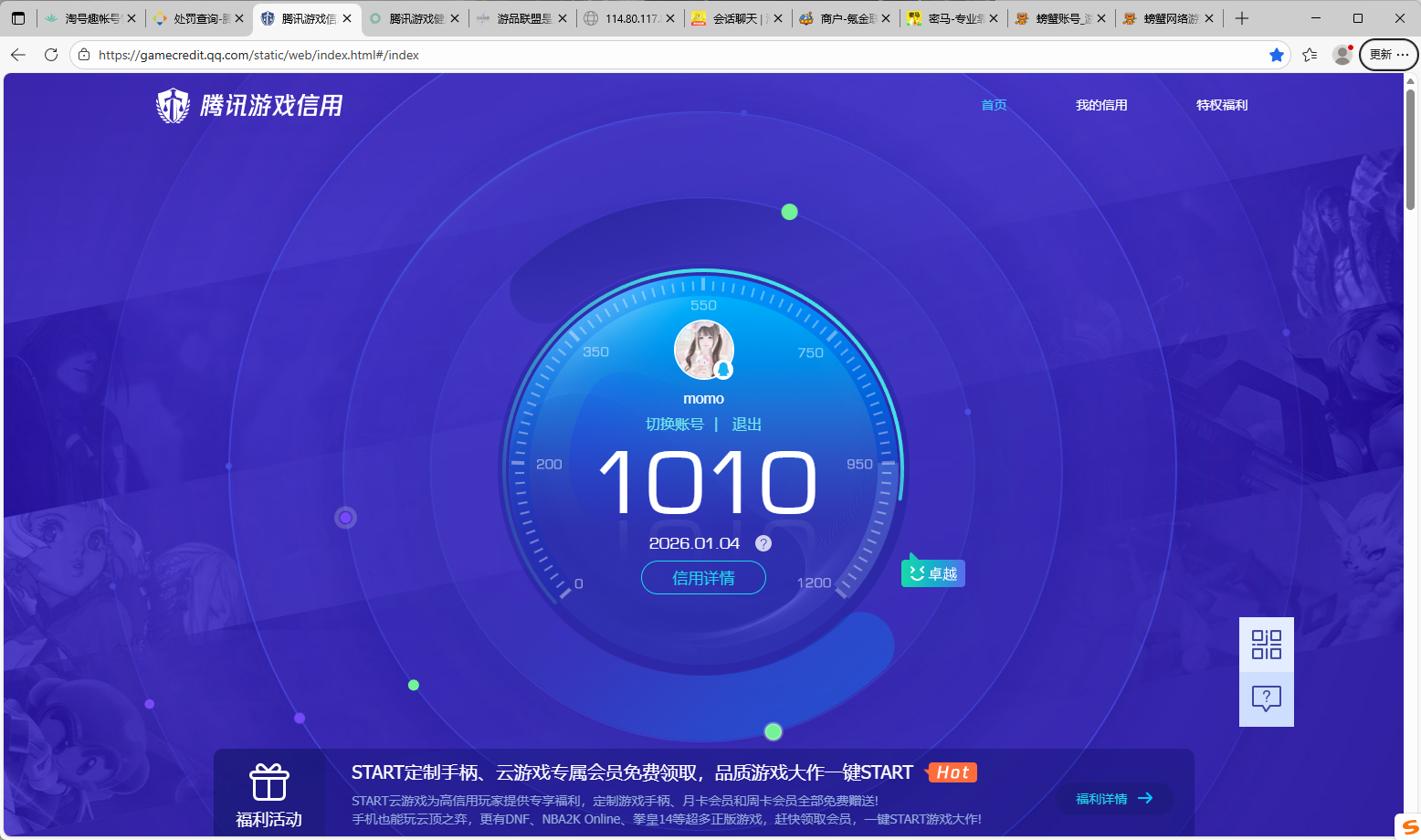Click the 福利详情 button at bottom
The image size is (1421, 840).
point(1114,798)
